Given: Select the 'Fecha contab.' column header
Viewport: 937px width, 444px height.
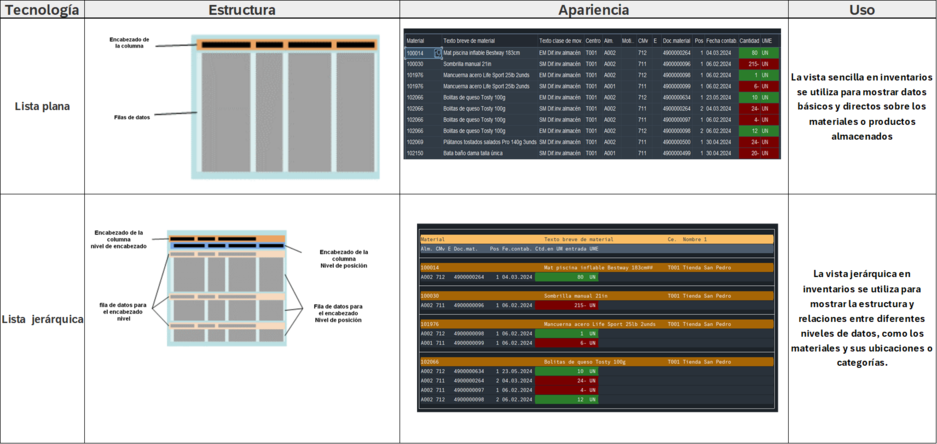Looking at the screenshot, I should pyautogui.click(x=720, y=40).
